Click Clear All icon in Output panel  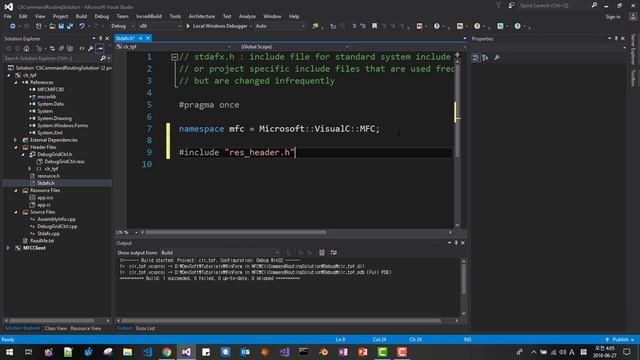click(322, 253)
